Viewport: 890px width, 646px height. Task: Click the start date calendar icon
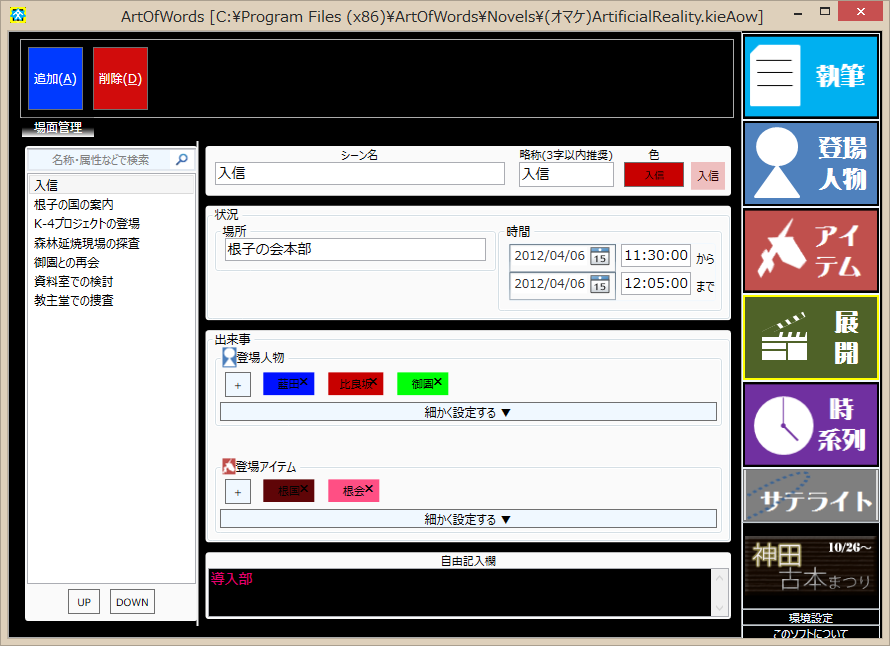click(x=600, y=256)
